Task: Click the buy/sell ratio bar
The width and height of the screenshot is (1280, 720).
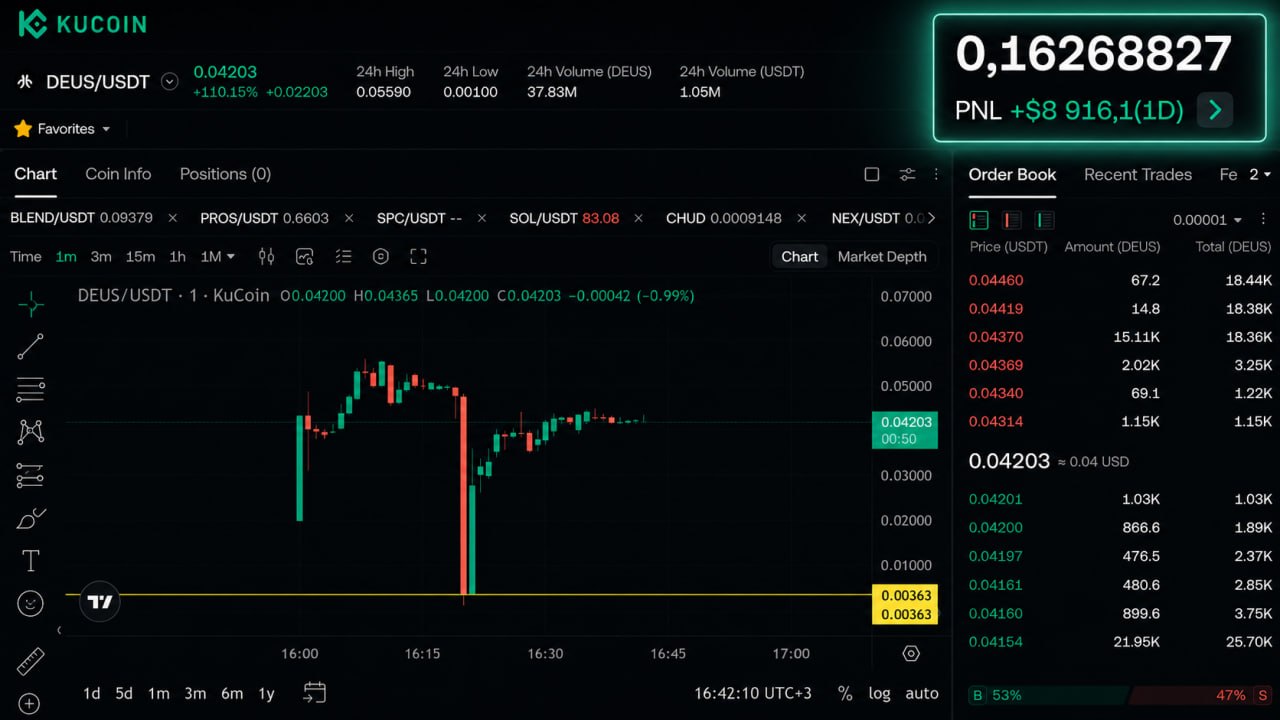Action: pyautogui.click(x=1121, y=695)
